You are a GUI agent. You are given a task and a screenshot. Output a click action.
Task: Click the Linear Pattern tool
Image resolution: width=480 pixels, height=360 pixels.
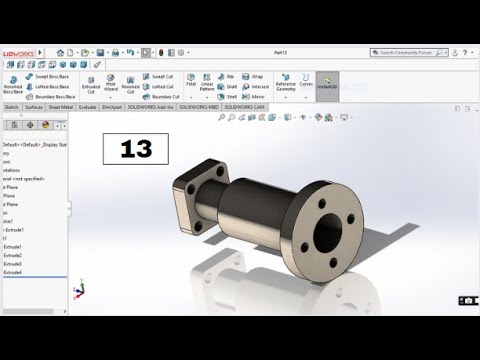(207, 82)
